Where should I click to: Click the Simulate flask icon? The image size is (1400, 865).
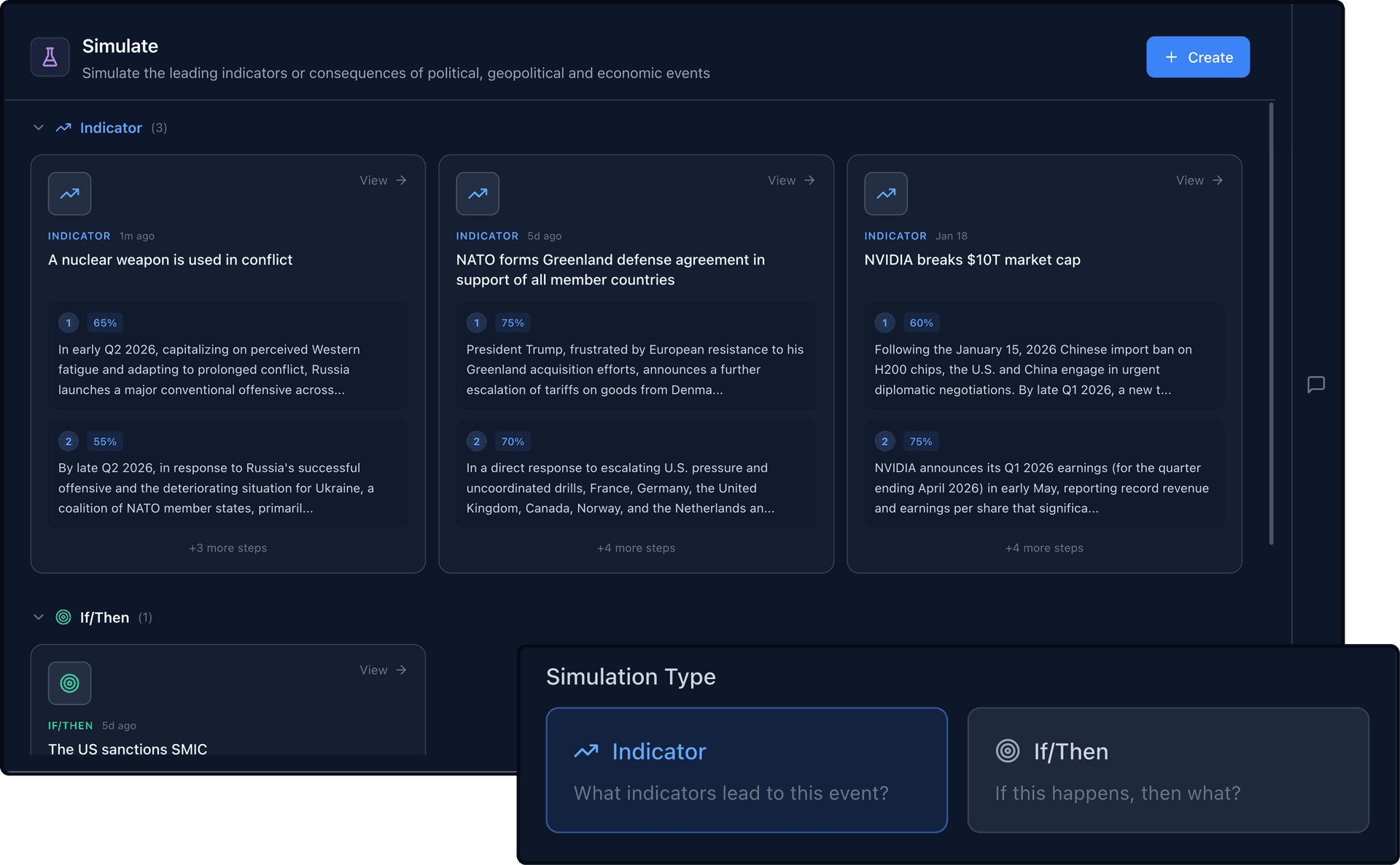(50, 57)
